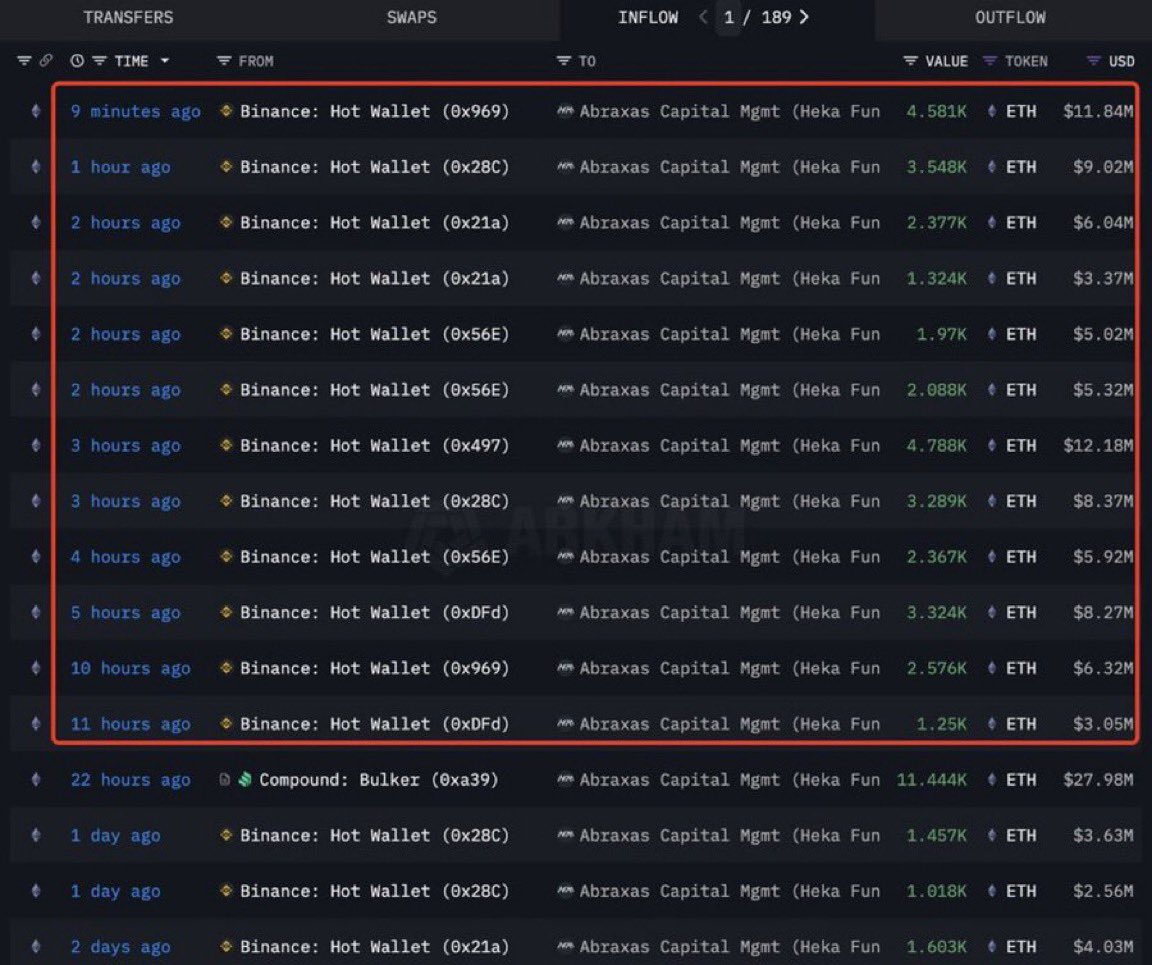Click the link icon in the header

[46, 61]
